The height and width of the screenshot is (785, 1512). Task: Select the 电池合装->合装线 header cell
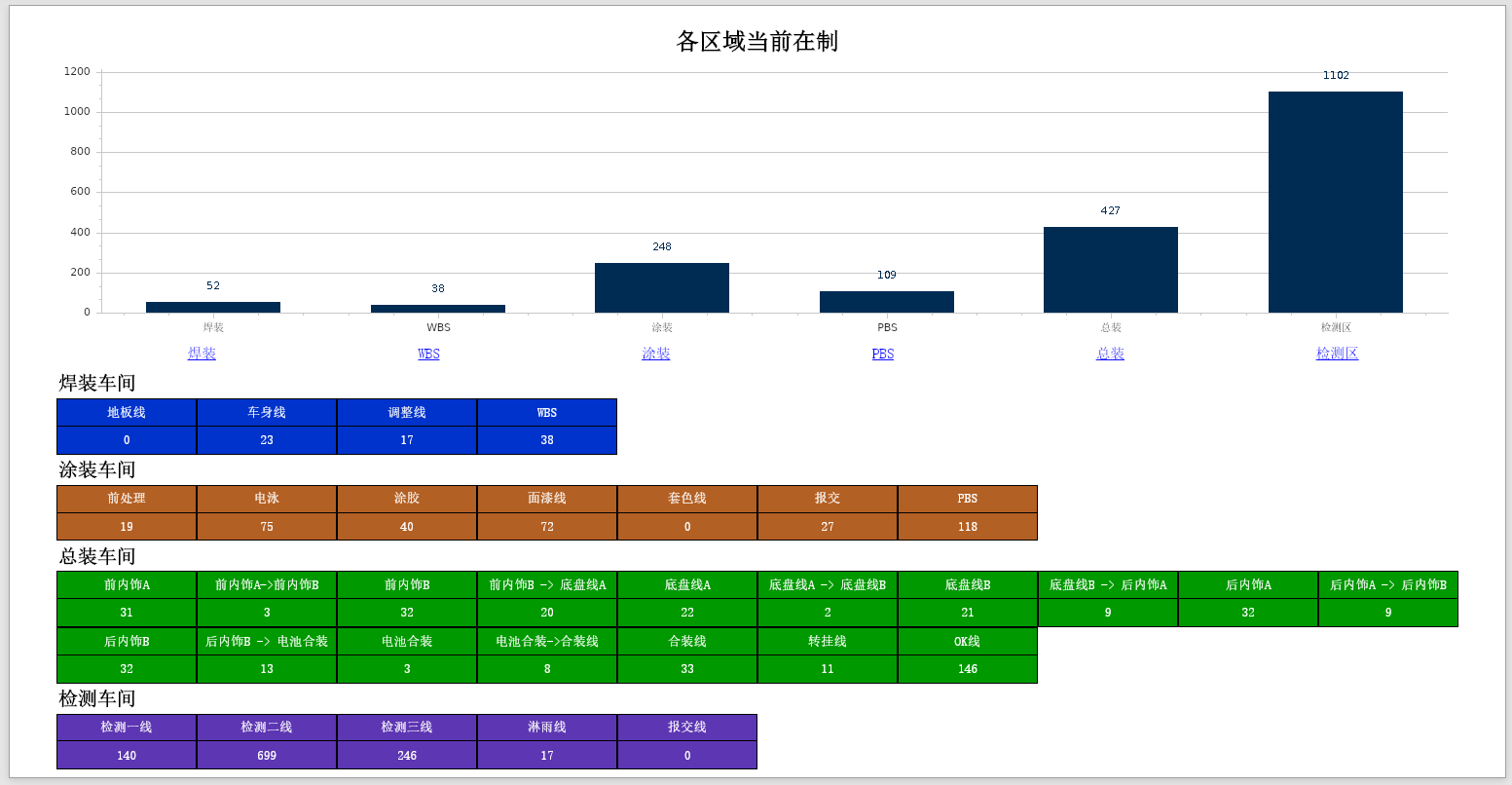point(547,642)
